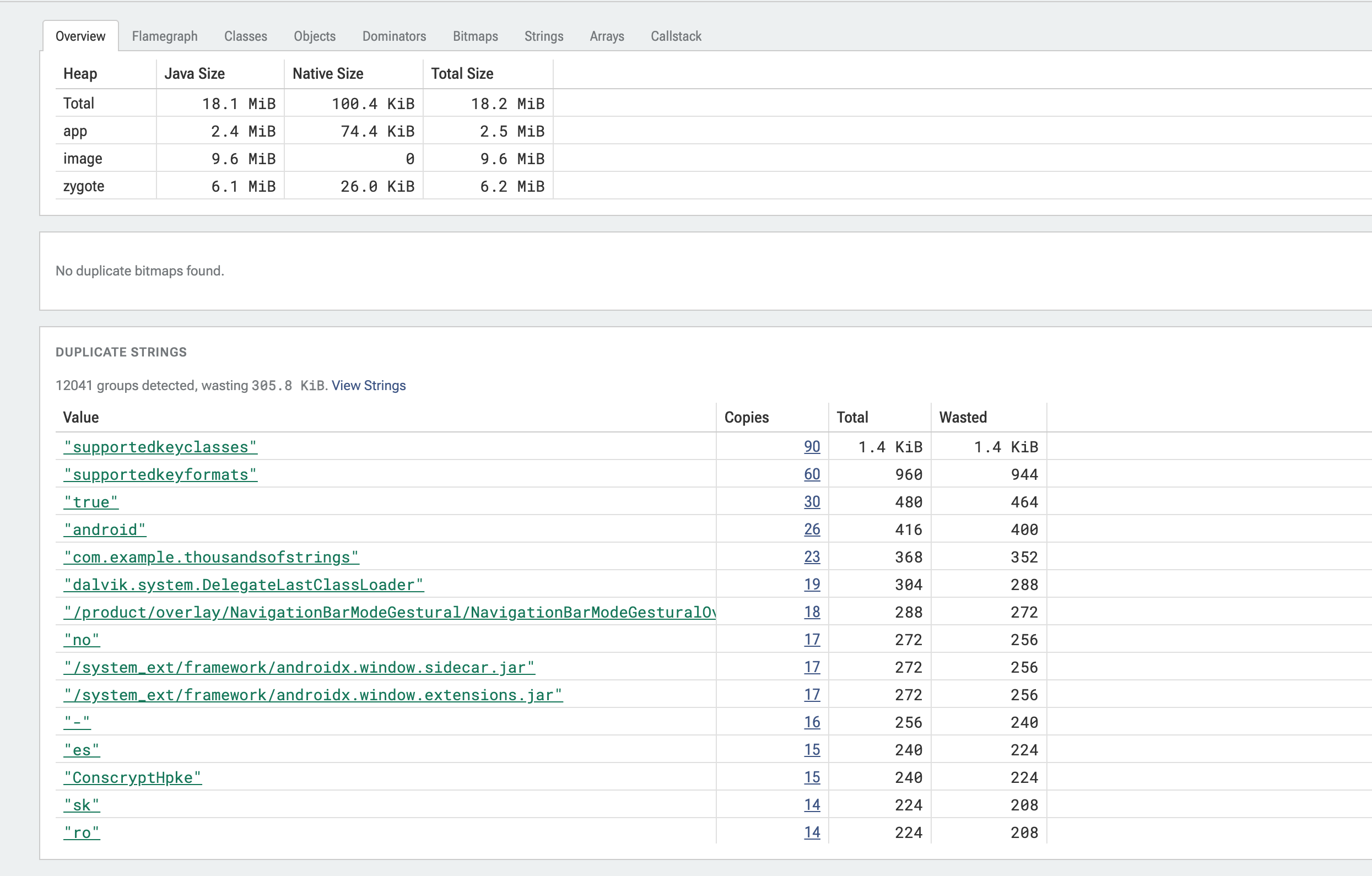Click copies count for "ro" row
Image resolution: width=1372 pixels, height=876 pixels.
(812, 832)
